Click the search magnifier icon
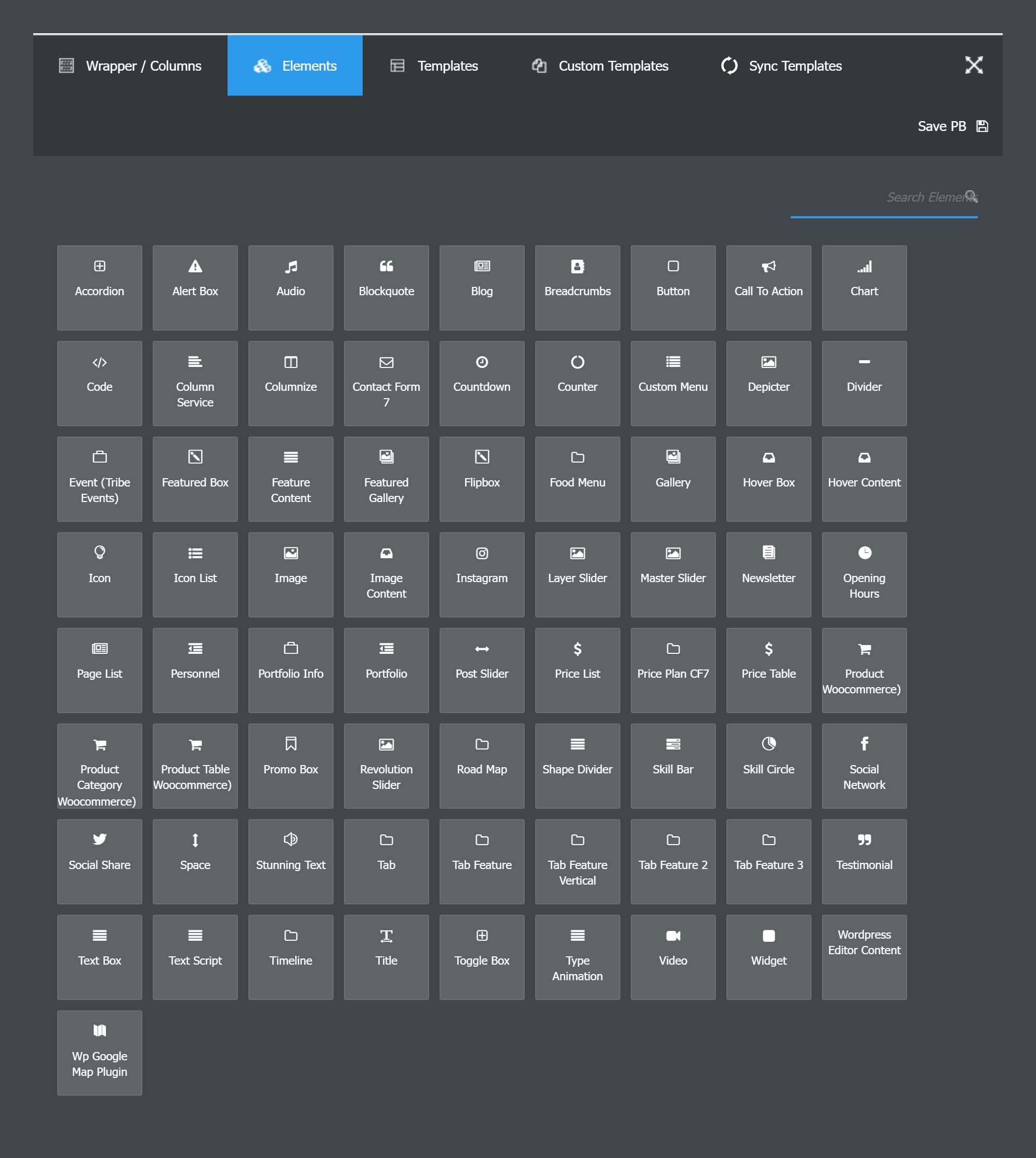 click(972, 196)
